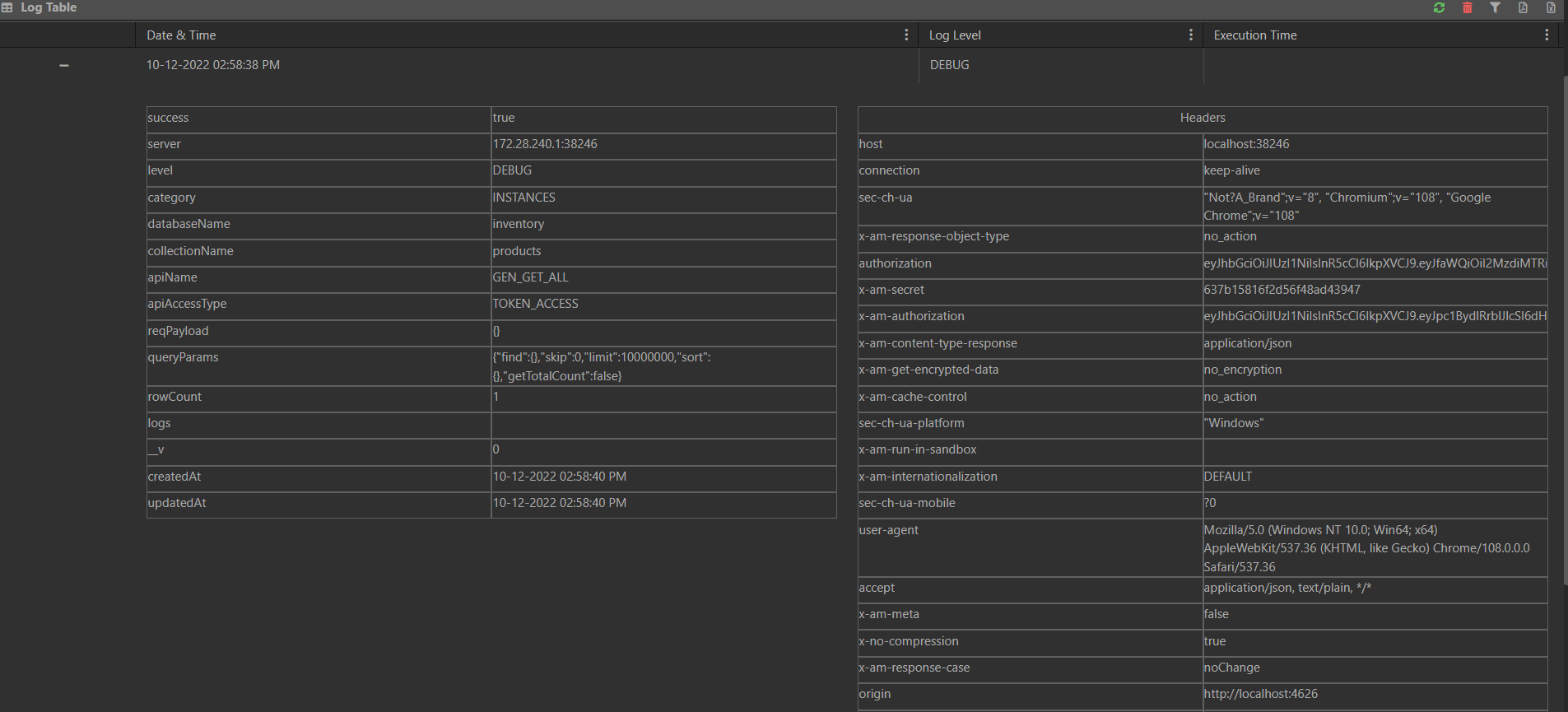This screenshot has height=712, width=1568.
Task: Click the x-no-compression header label
Action: point(909,641)
